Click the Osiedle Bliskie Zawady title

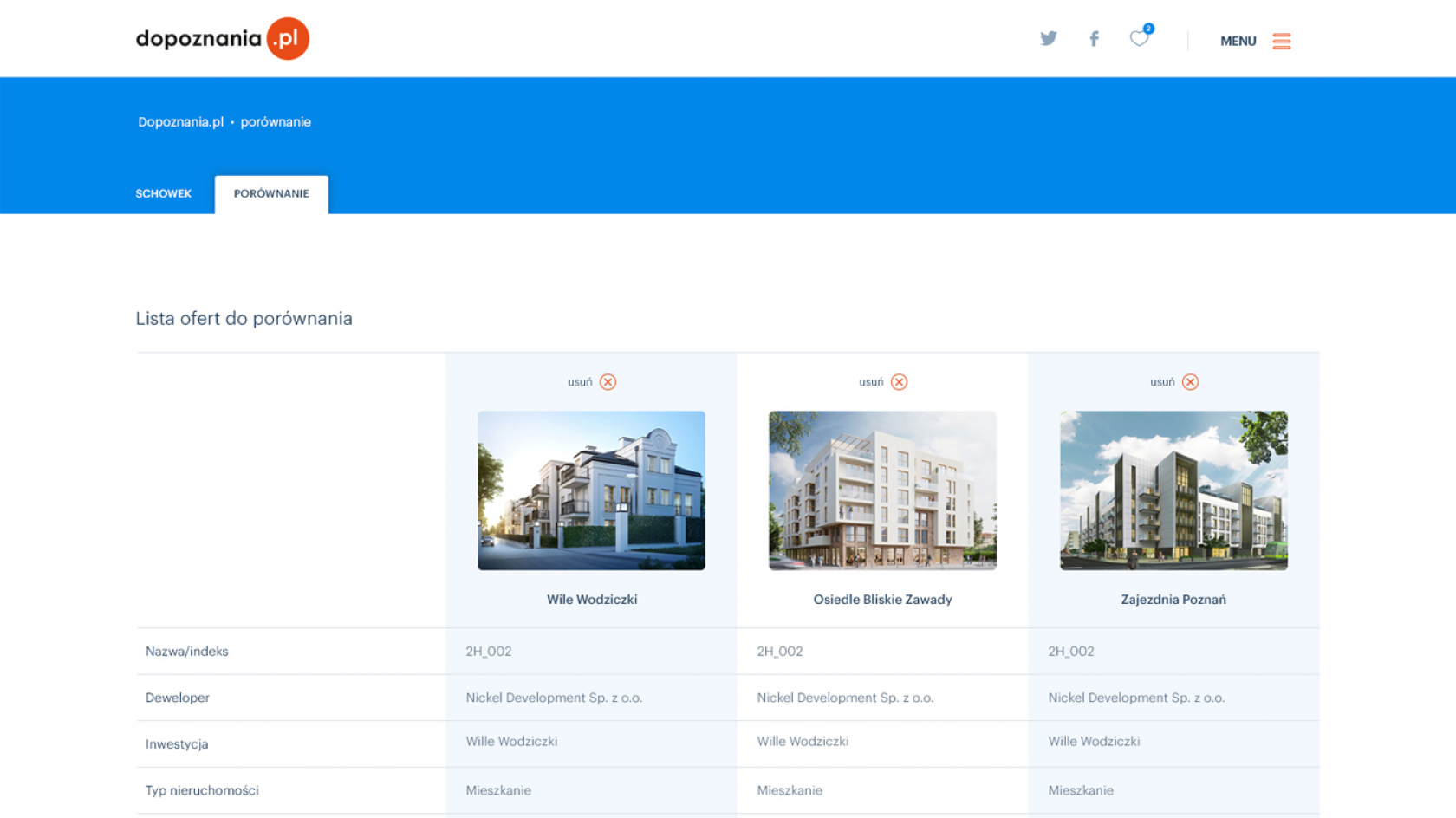click(882, 600)
